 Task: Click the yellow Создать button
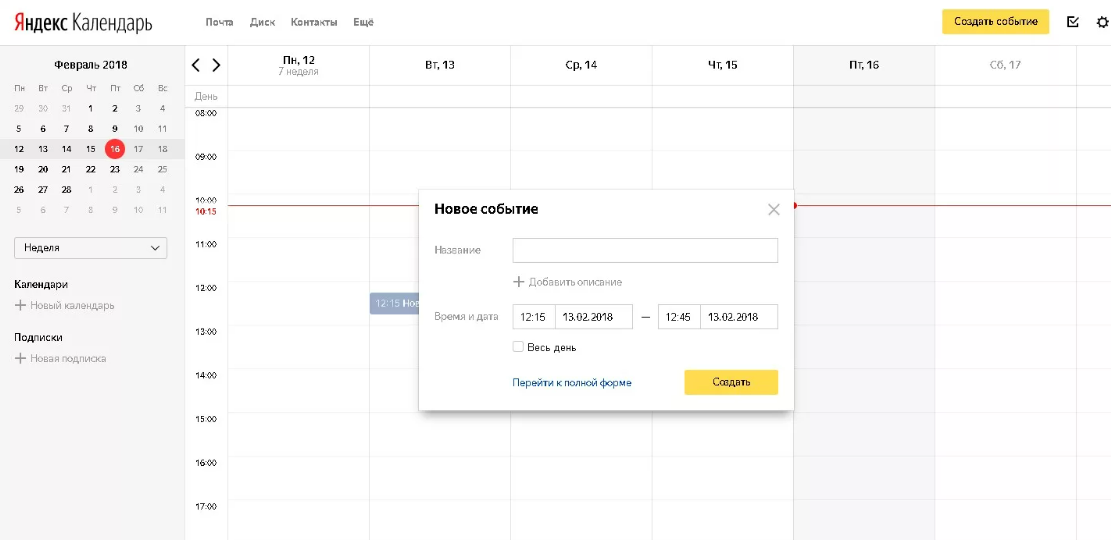point(731,382)
